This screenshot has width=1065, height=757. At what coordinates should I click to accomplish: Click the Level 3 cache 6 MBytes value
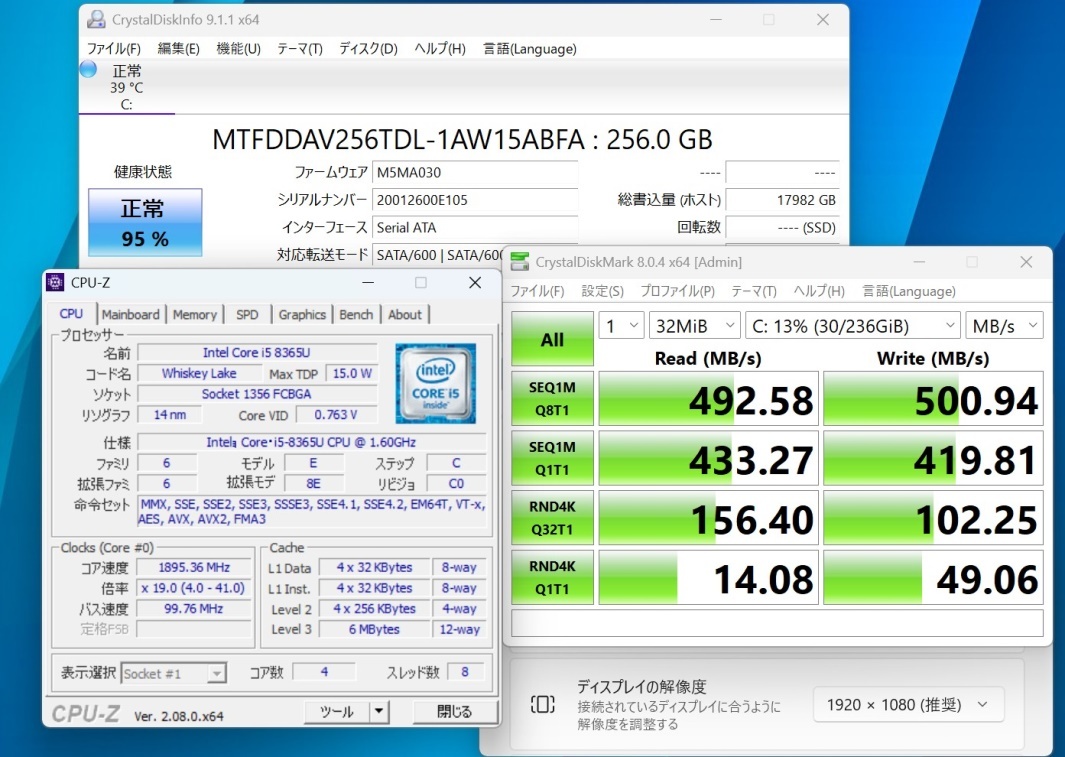tap(374, 629)
